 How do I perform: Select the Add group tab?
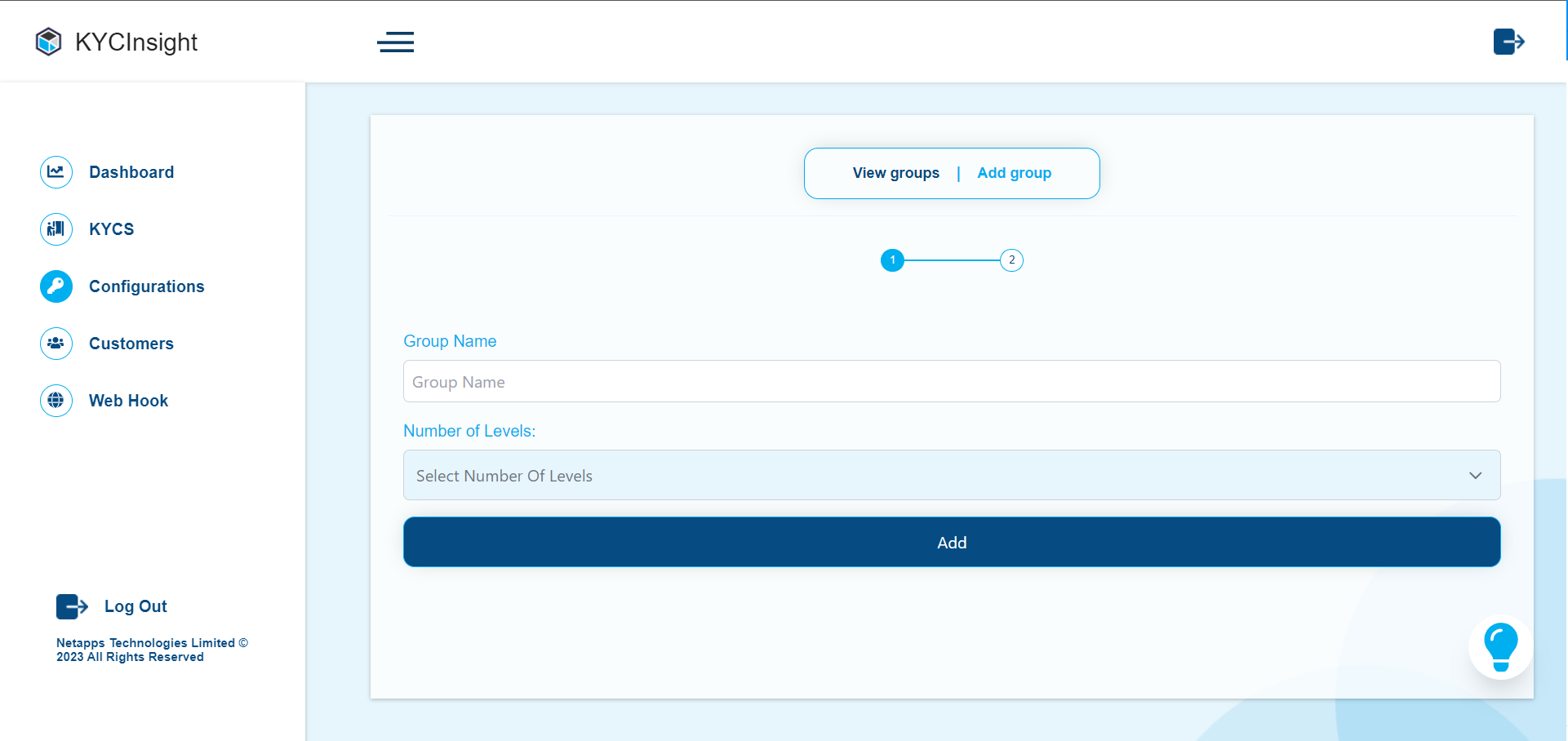pos(1015,173)
